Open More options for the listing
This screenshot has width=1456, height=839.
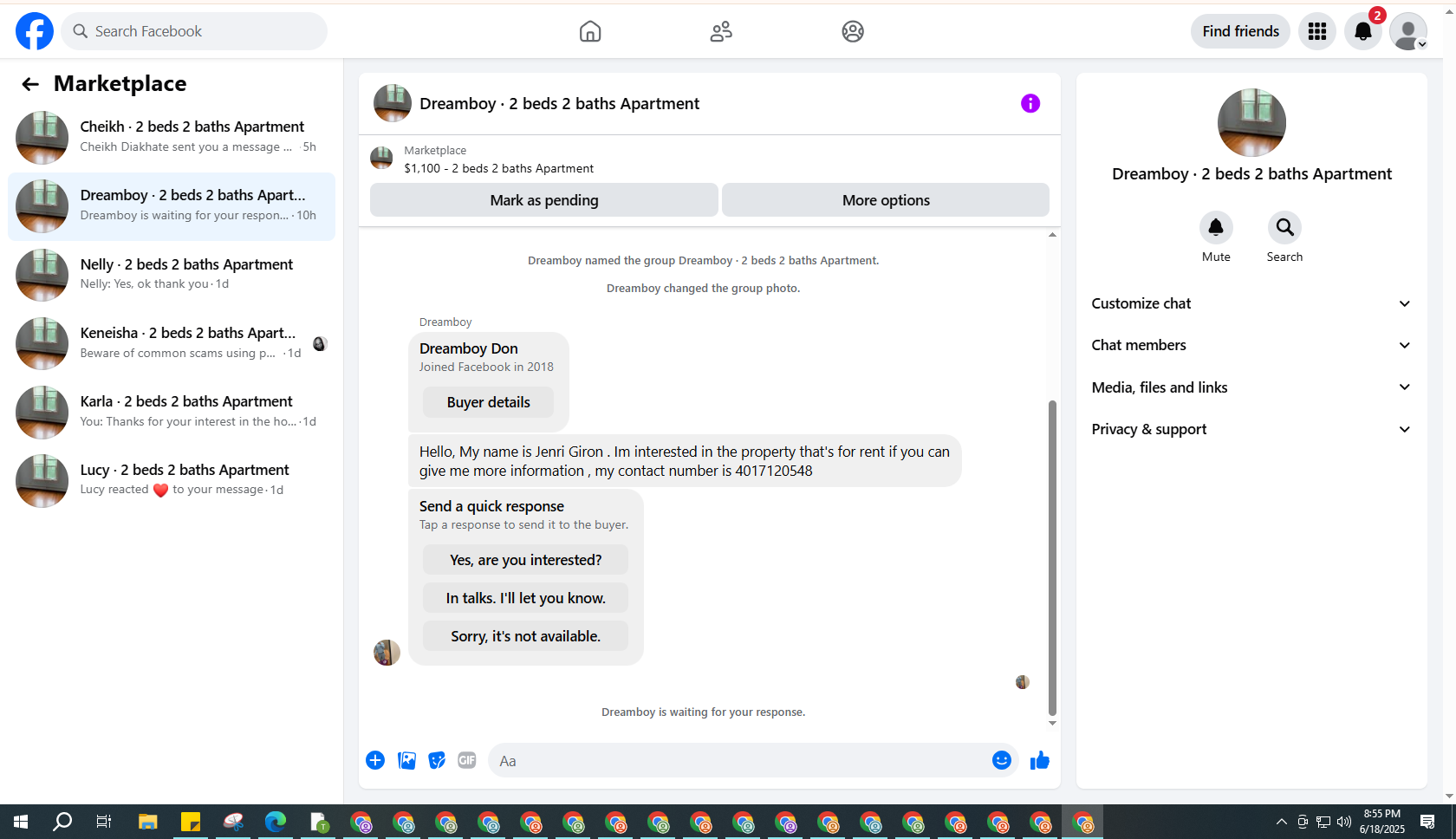pos(886,200)
